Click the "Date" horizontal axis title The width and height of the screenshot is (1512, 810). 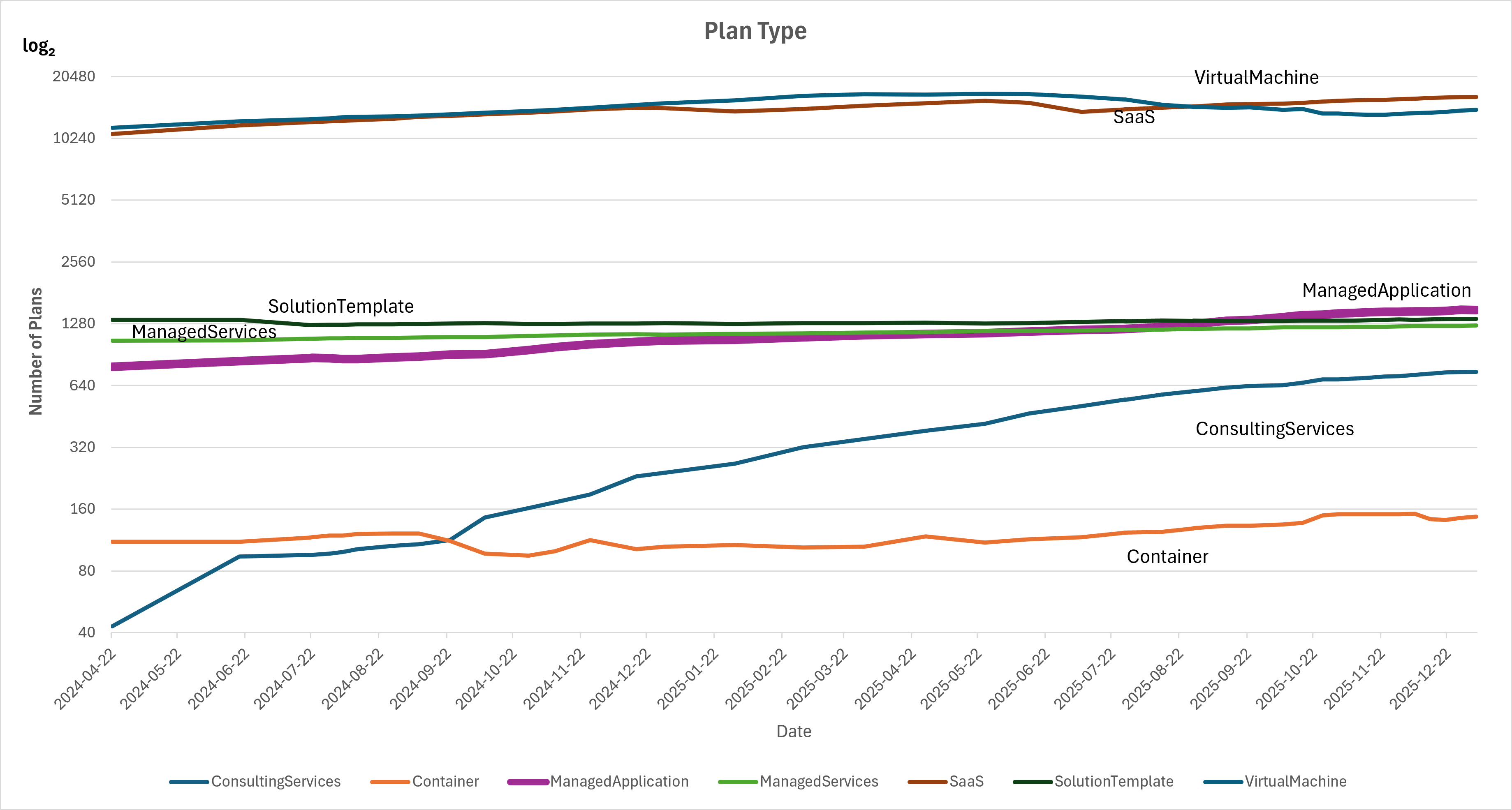tap(794, 732)
